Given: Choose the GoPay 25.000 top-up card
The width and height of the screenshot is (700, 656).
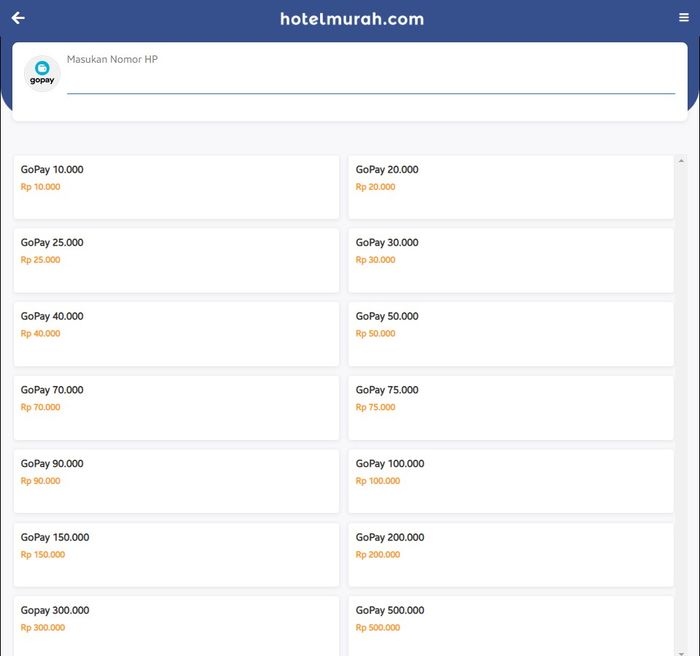Looking at the screenshot, I should [176, 260].
